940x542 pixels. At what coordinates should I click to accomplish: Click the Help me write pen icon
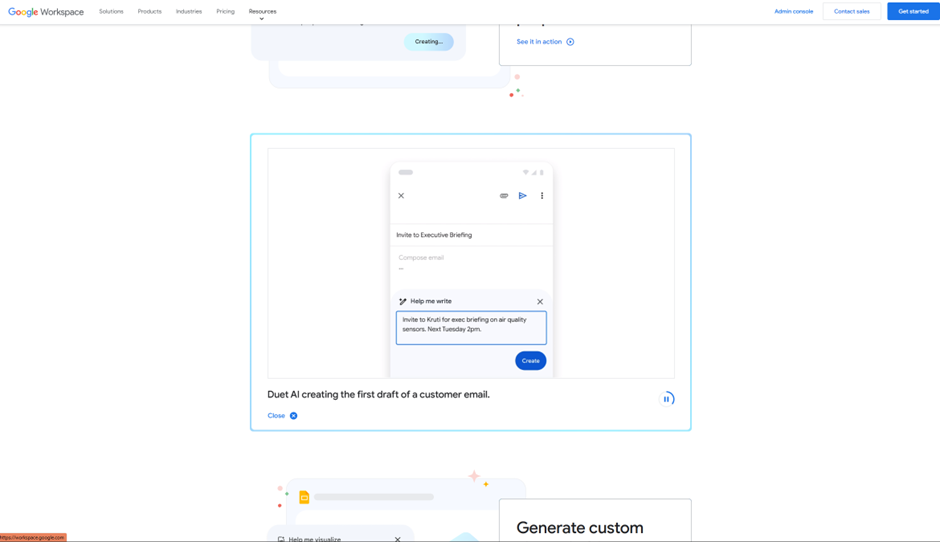coord(402,302)
